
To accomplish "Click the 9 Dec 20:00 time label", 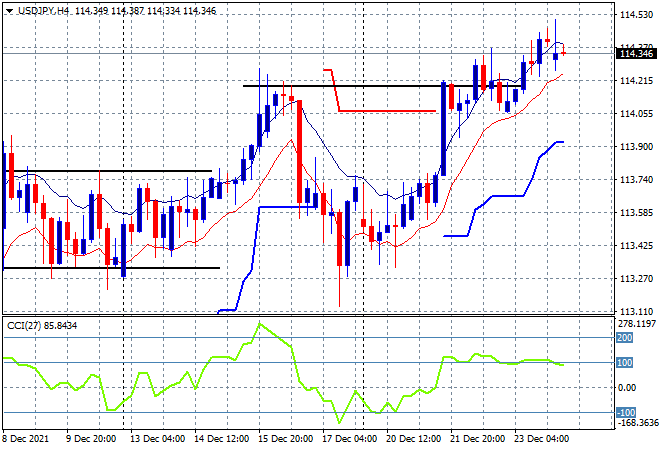I will (x=91, y=439).
